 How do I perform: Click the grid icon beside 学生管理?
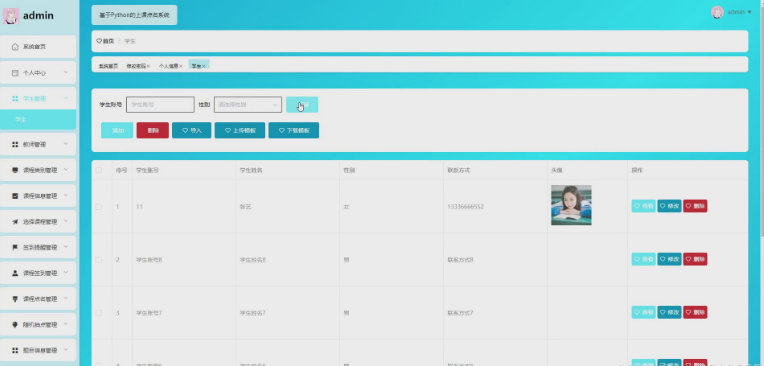(x=15, y=98)
